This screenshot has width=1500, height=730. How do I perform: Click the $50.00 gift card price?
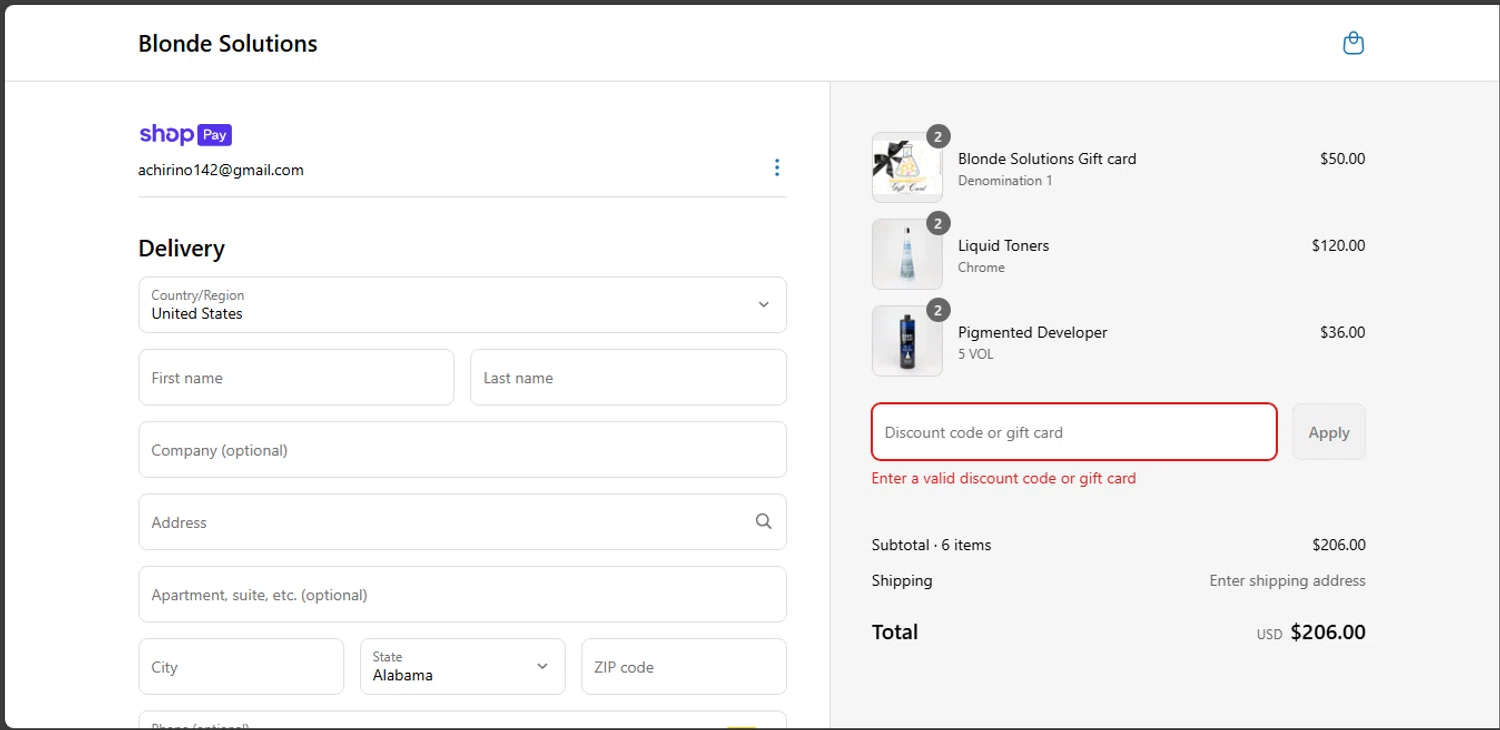pyautogui.click(x=1342, y=159)
